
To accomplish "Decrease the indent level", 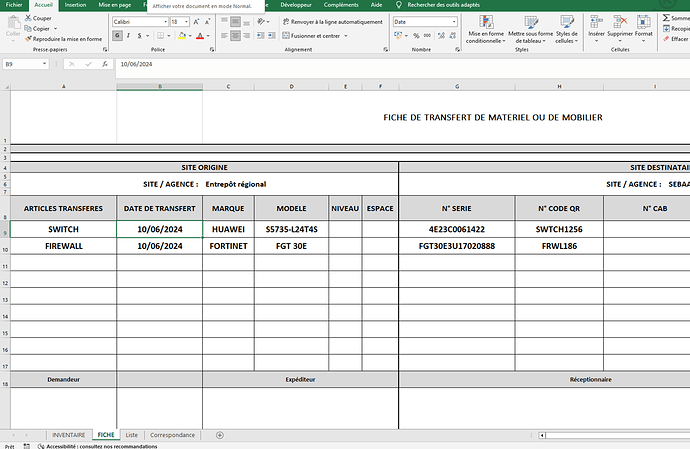I will point(261,36).
